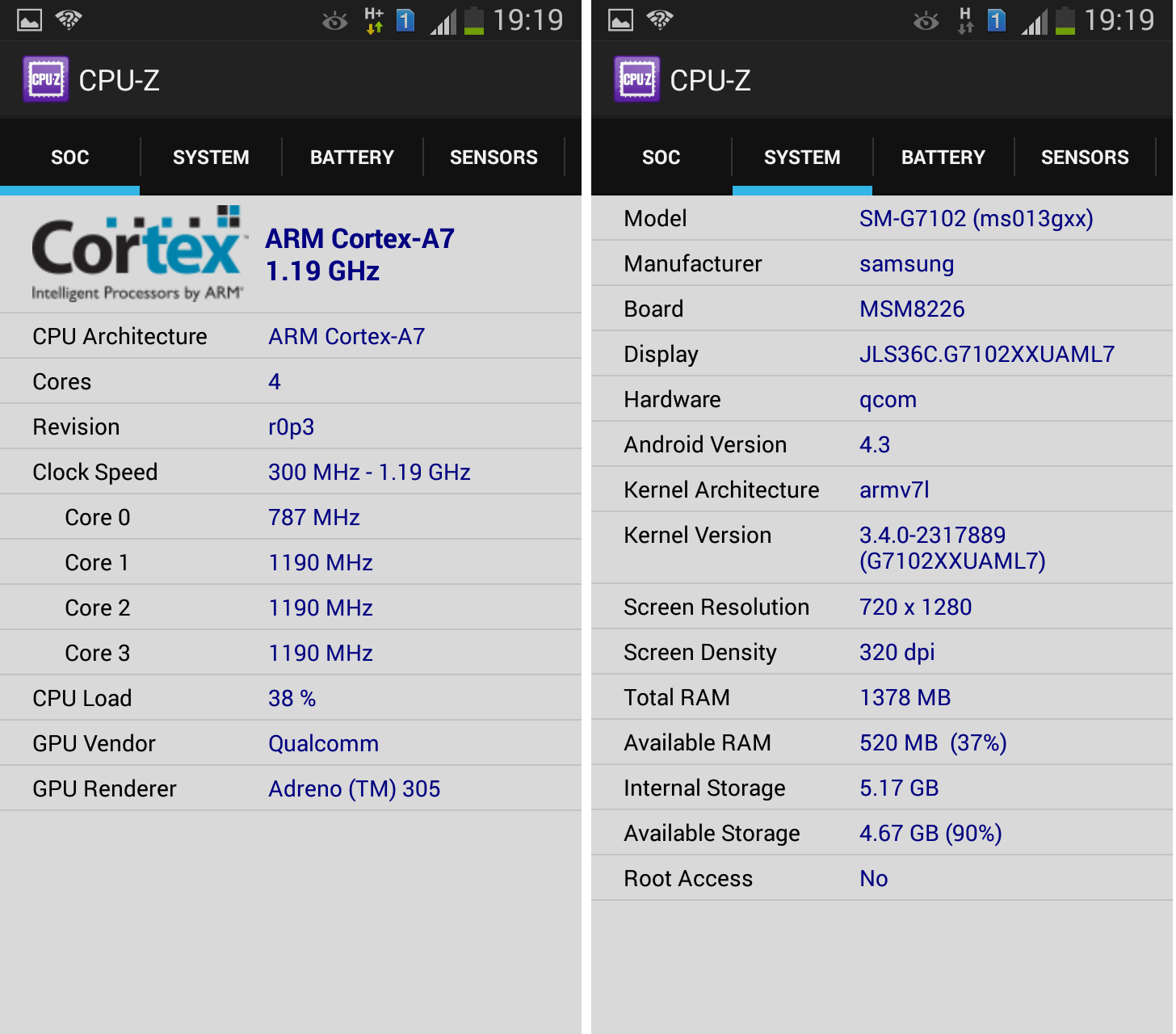This screenshot has width=1176, height=1034.
Task: Tap the Wi-Fi icon in right status bar
Action: [661, 19]
